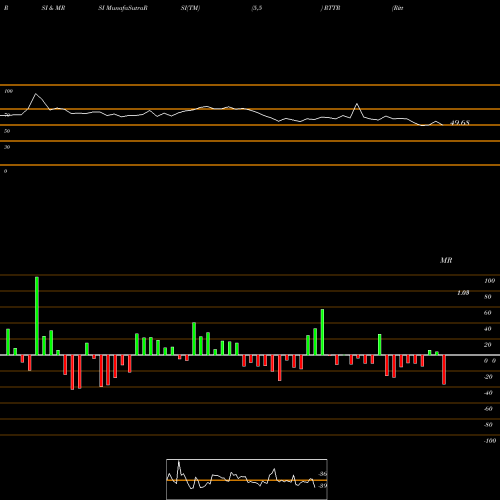The width and height of the screenshot is (500, 500).
Task: Click the -80 label on the MR axis
Action: click(x=488, y=425)
